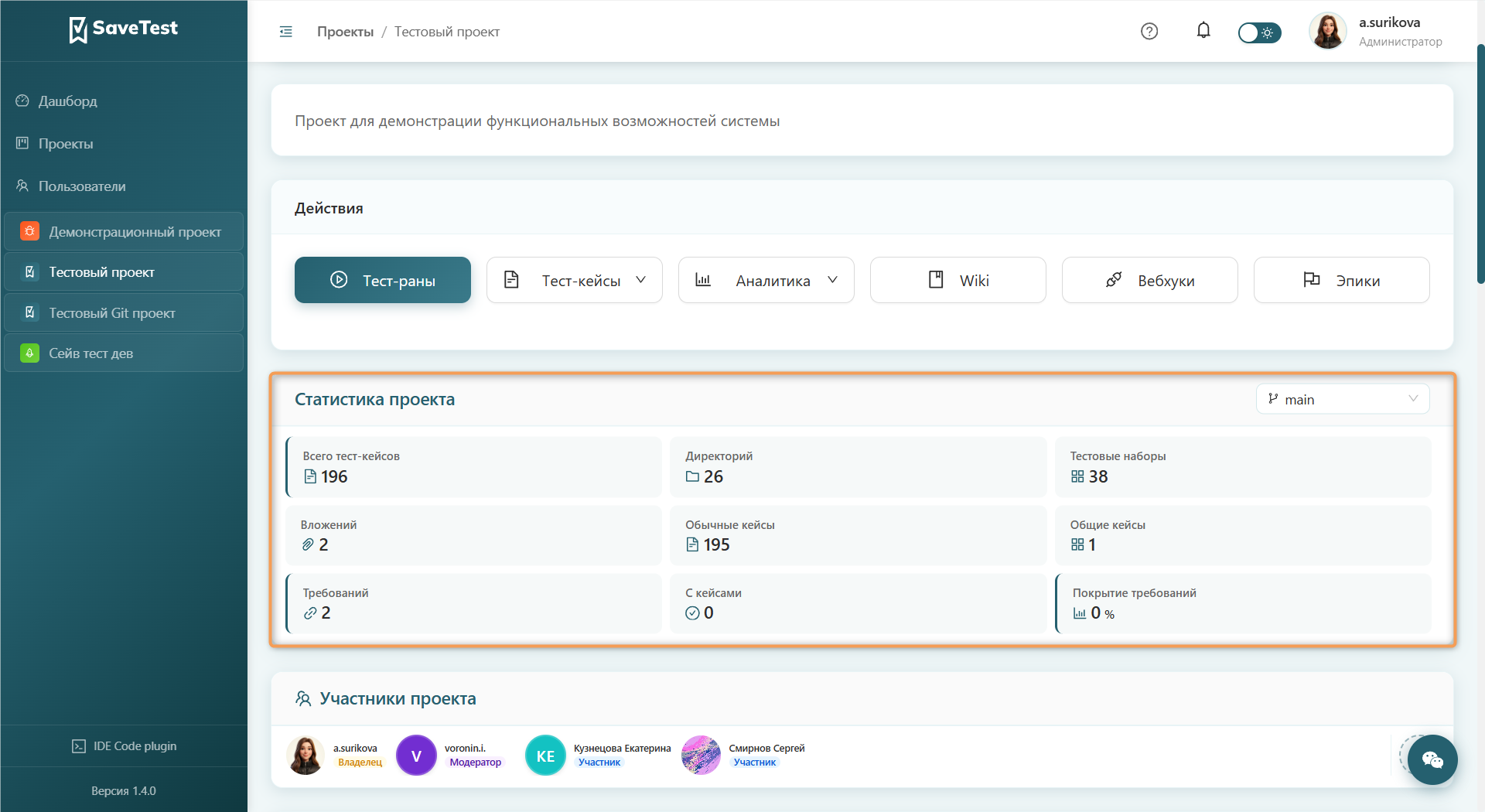Open the main branch selector
Image resolution: width=1485 pixels, height=812 pixels.
click(x=1343, y=399)
